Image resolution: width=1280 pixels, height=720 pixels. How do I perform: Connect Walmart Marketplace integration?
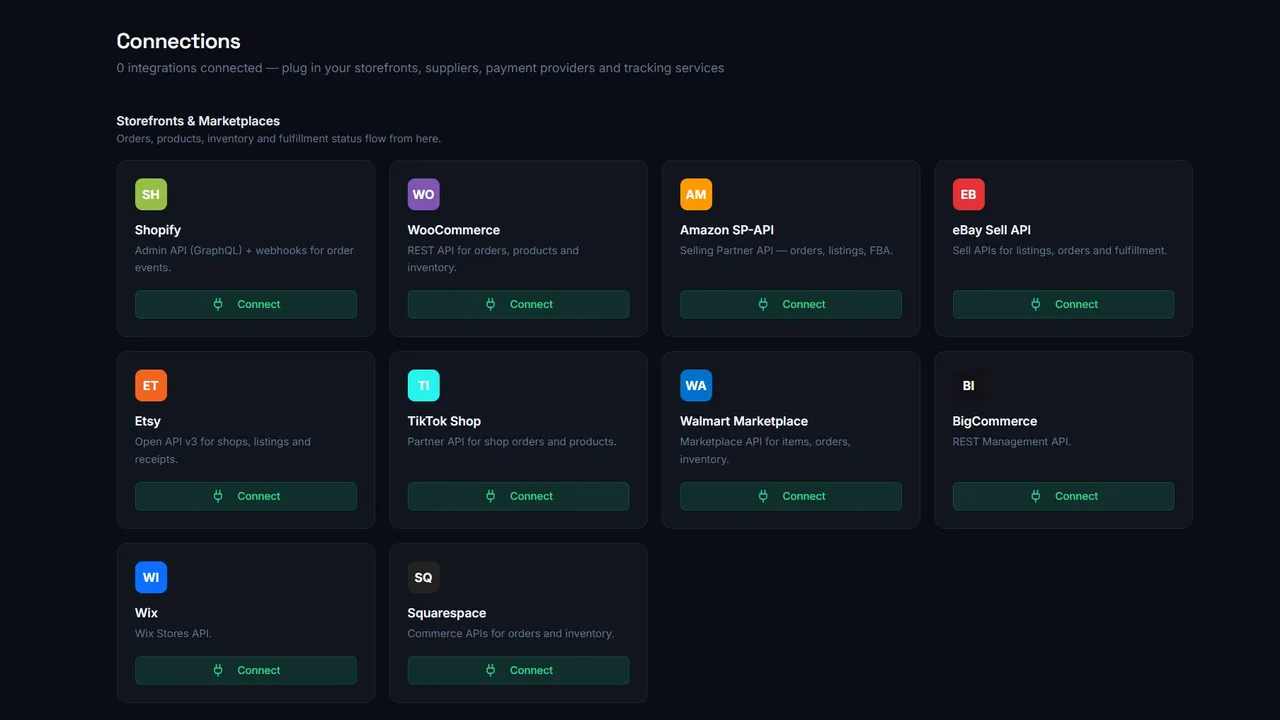[791, 496]
